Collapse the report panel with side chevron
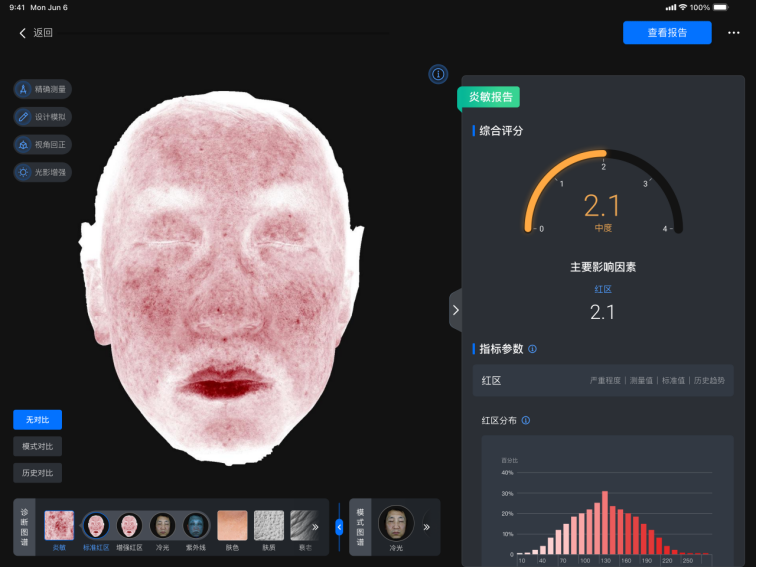This screenshot has width=757, height=567. click(x=455, y=310)
